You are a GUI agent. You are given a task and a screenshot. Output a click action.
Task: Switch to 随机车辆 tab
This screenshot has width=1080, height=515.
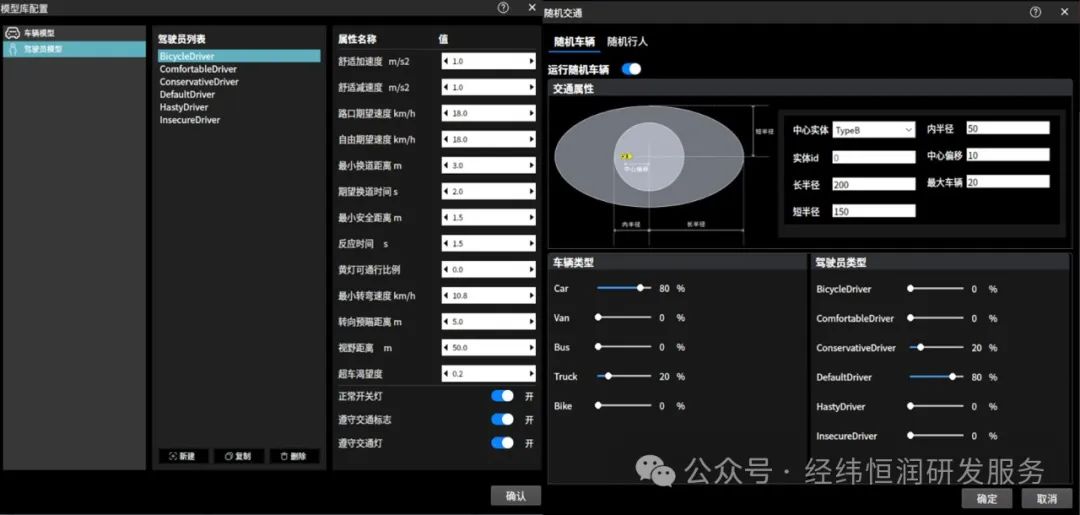tap(574, 41)
